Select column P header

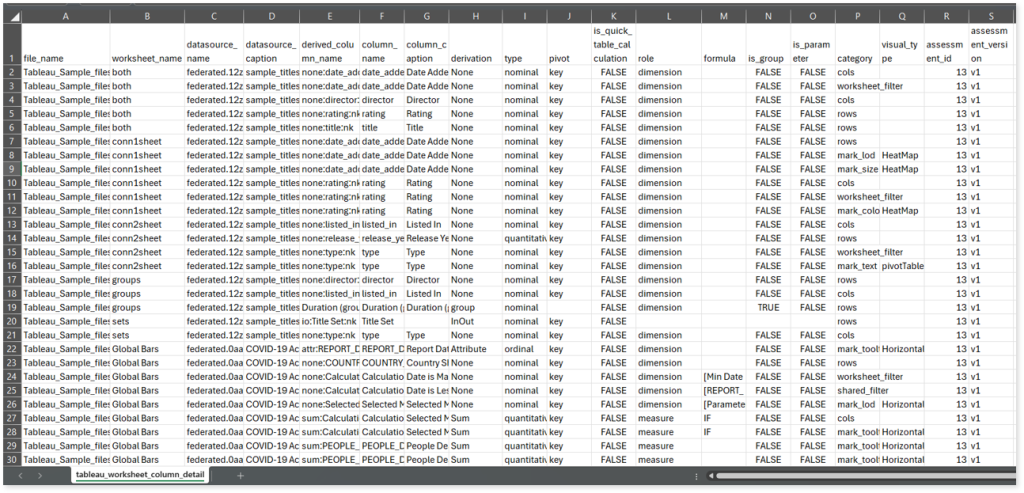[857, 17]
